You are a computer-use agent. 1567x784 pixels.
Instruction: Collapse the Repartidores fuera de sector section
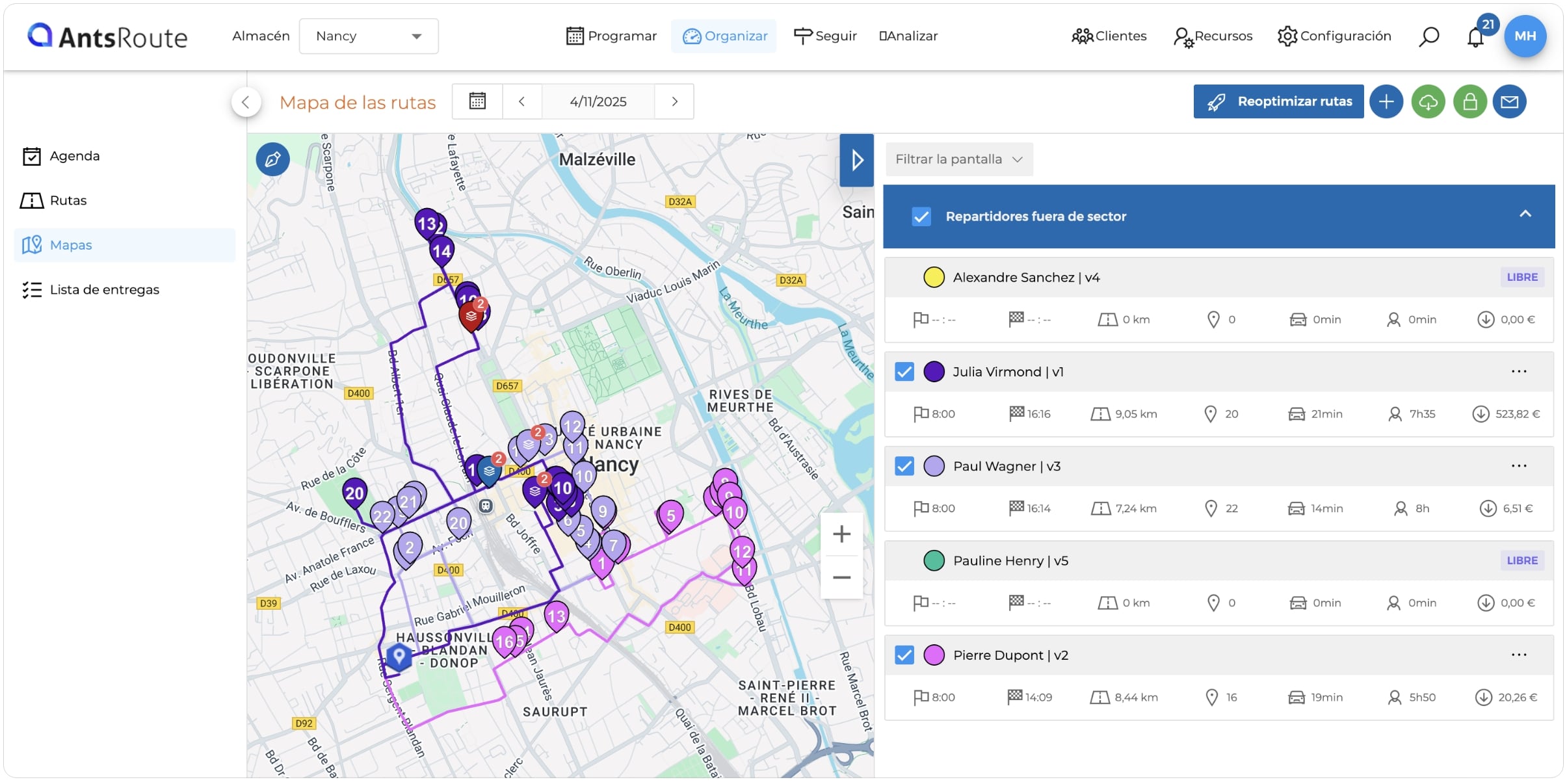click(1525, 215)
